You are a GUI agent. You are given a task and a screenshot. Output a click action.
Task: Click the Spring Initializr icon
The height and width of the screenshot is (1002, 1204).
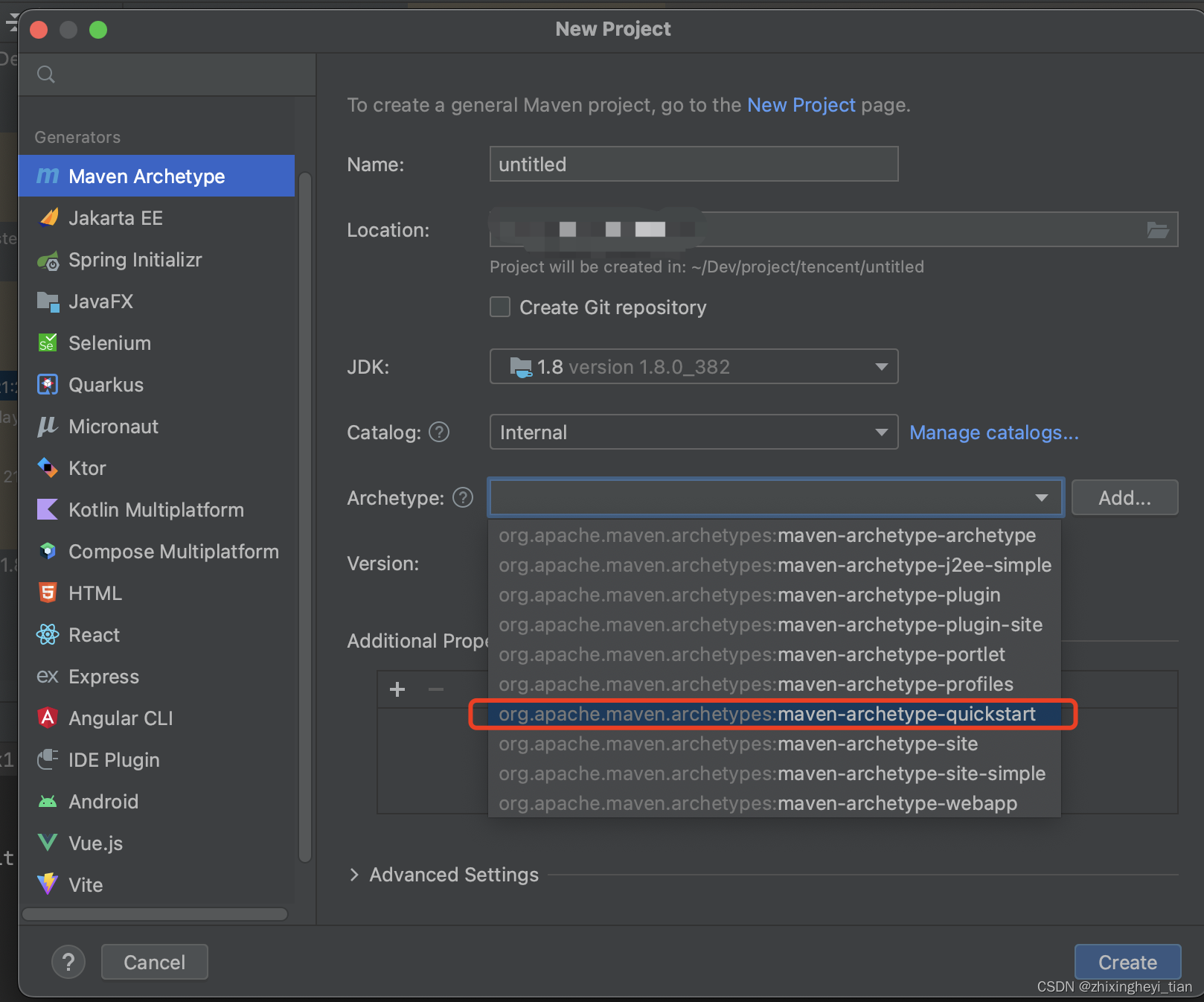[48, 261]
